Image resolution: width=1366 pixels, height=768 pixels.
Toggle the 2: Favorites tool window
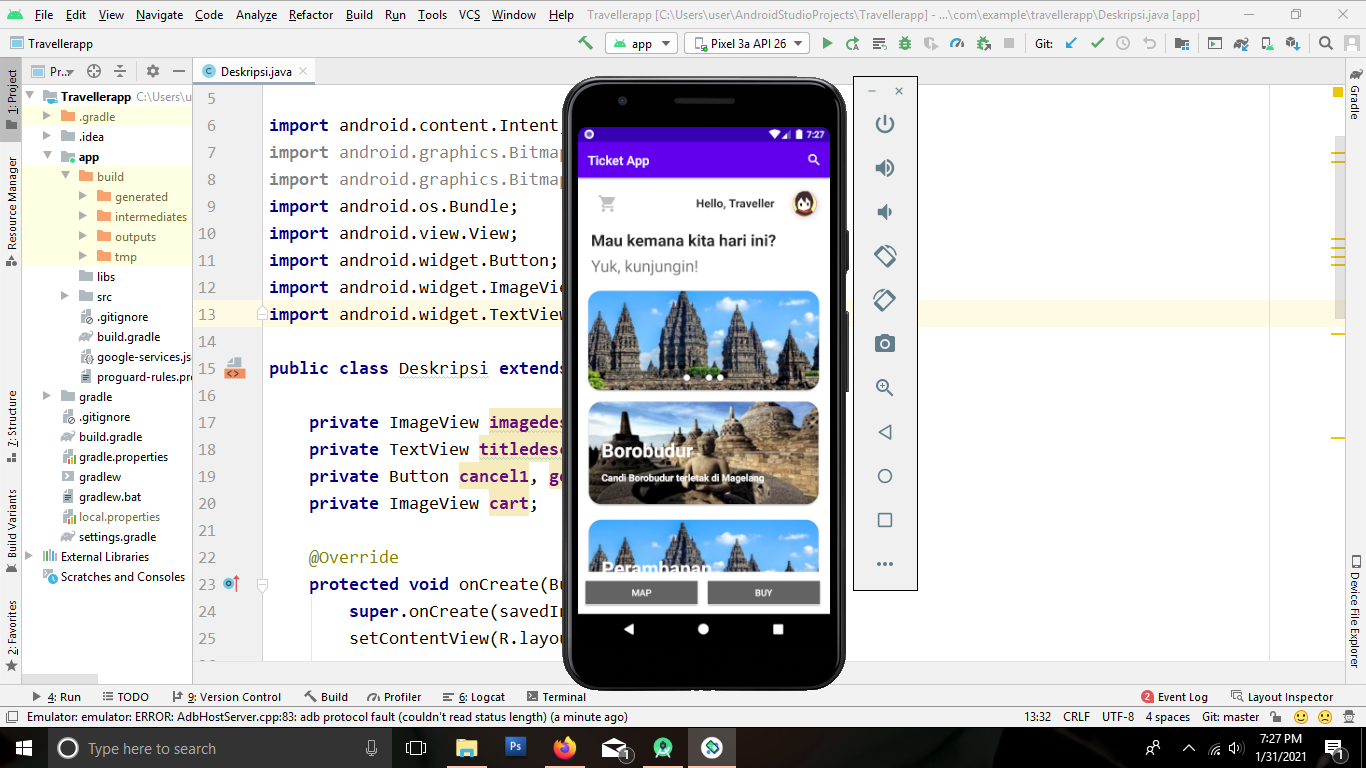point(11,634)
